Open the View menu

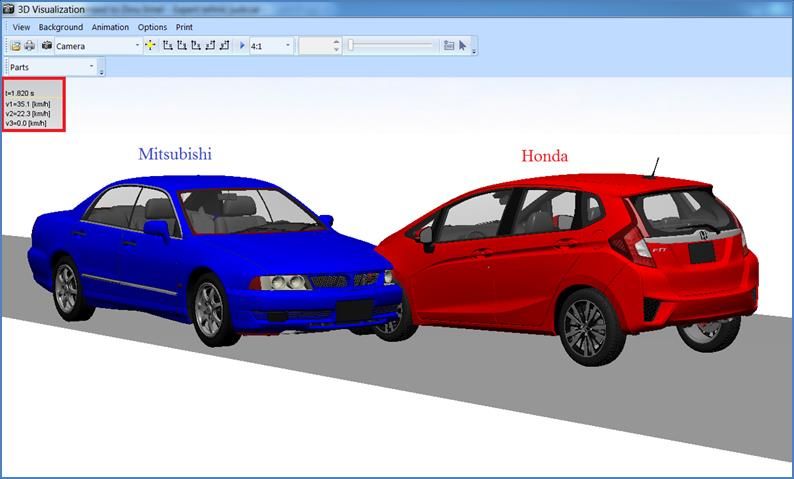[21, 27]
